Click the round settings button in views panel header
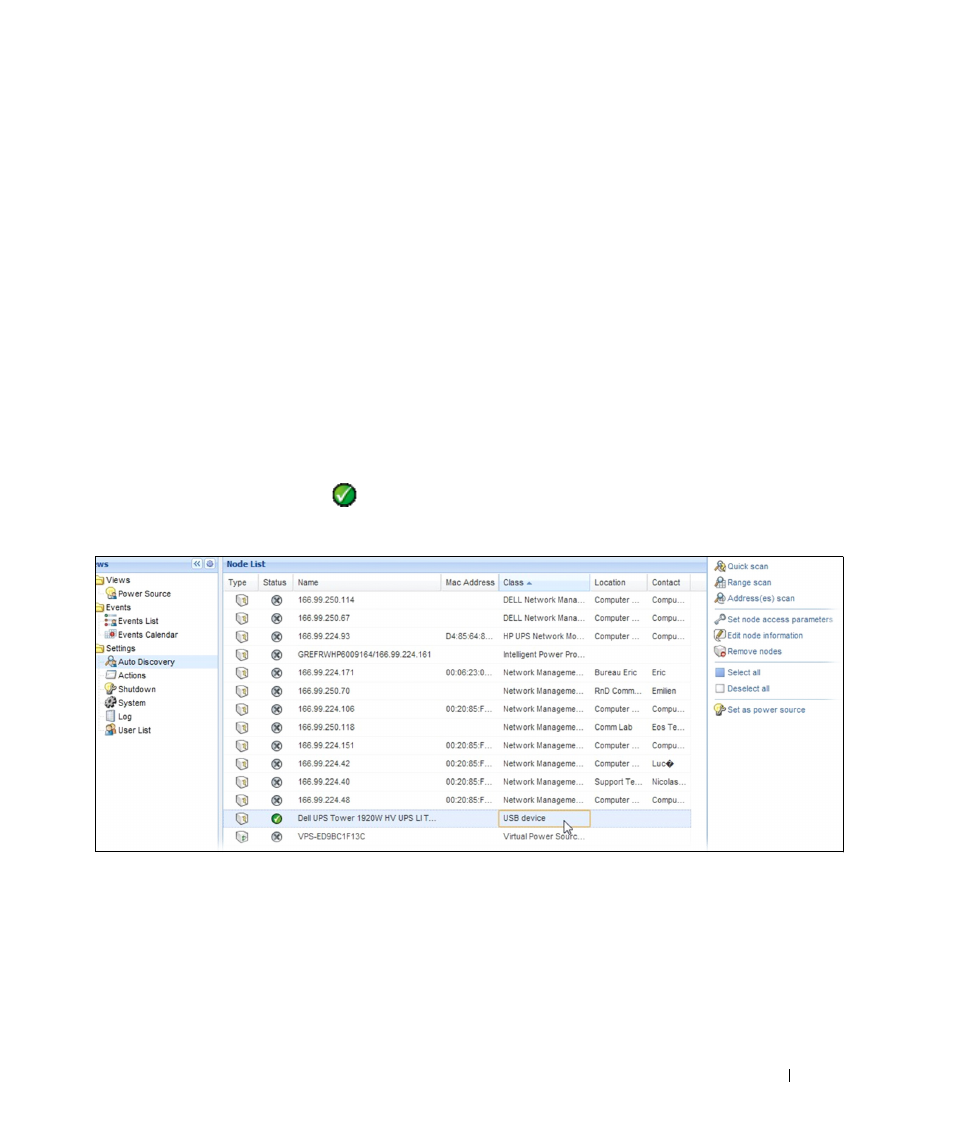This screenshot has height=1145, width=954. coord(210,564)
